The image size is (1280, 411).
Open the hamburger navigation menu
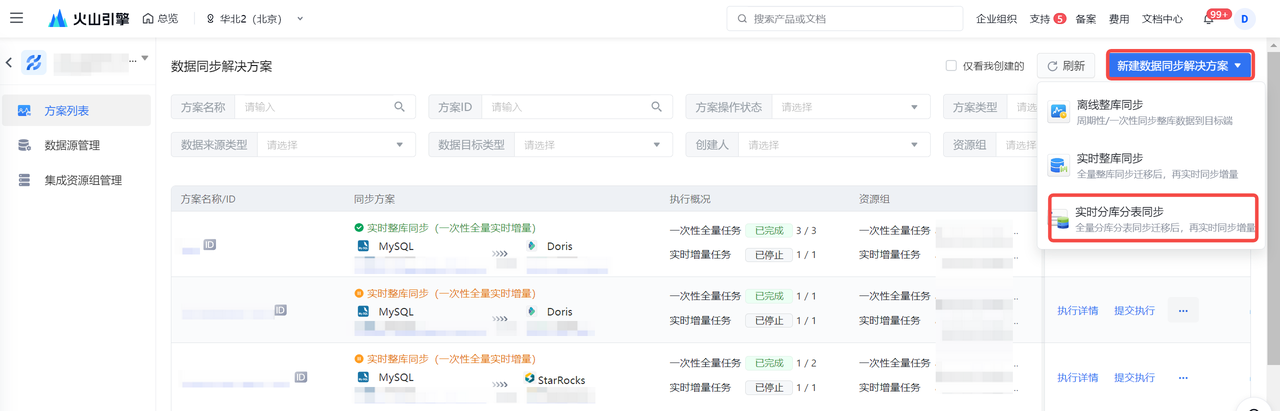click(x=17, y=19)
